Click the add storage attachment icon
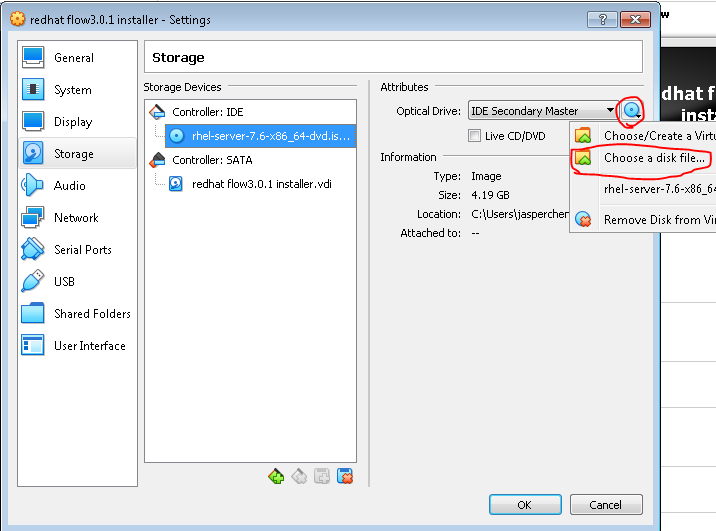The height and width of the screenshot is (531, 716). click(x=322, y=476)
